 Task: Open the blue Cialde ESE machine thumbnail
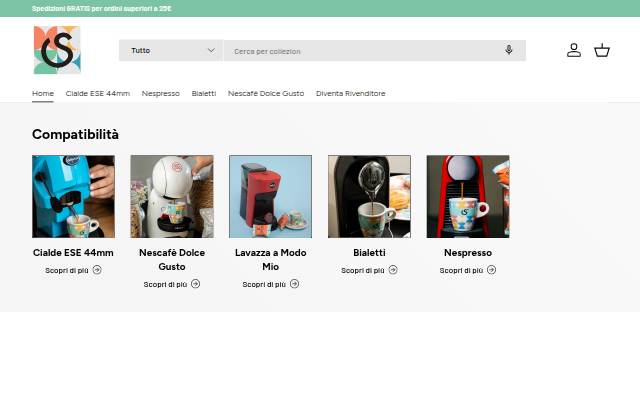(73, 196)
